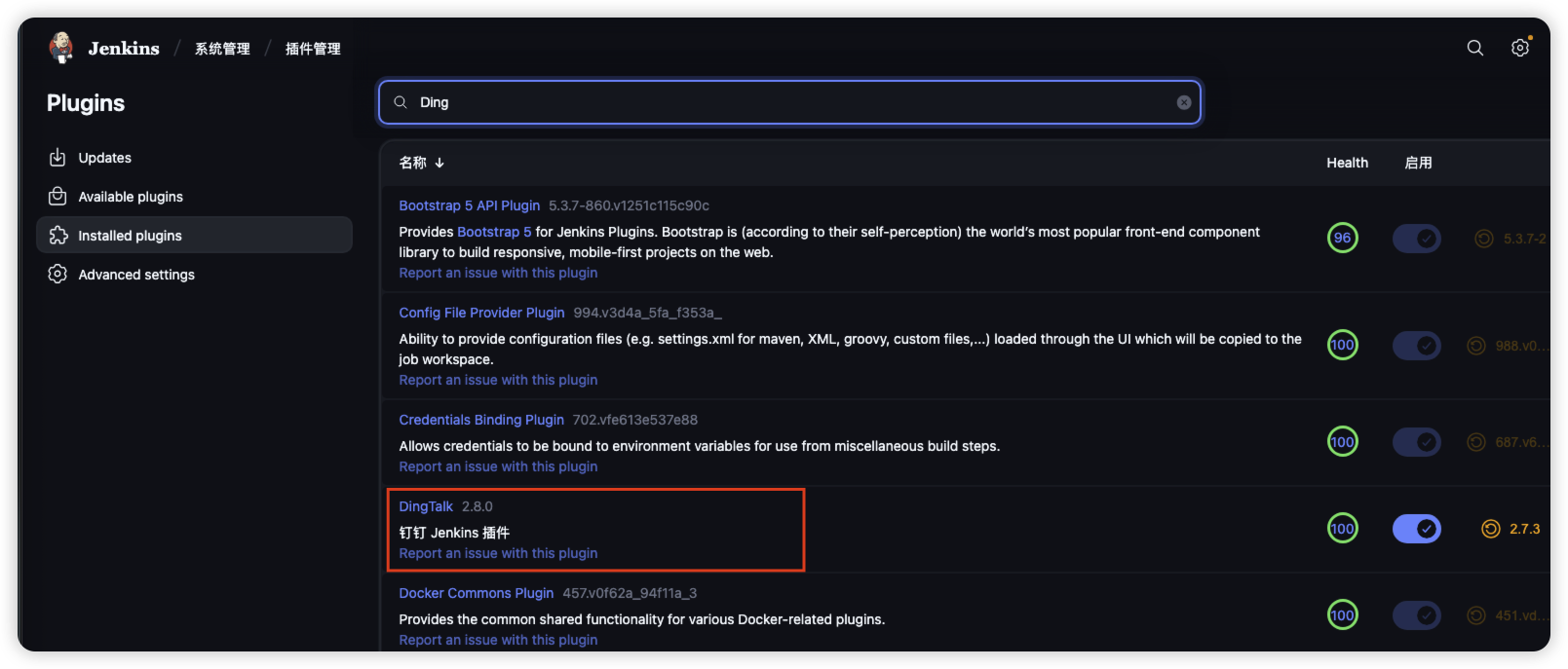
Task: Disable the DingTalk plugin switch
Action: click(x=1417, y=529)
